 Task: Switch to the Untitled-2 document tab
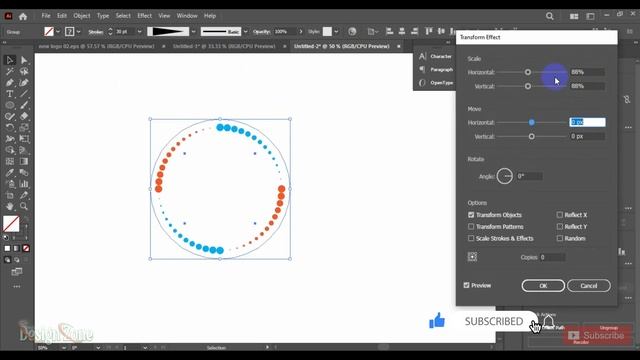point(342,46)
